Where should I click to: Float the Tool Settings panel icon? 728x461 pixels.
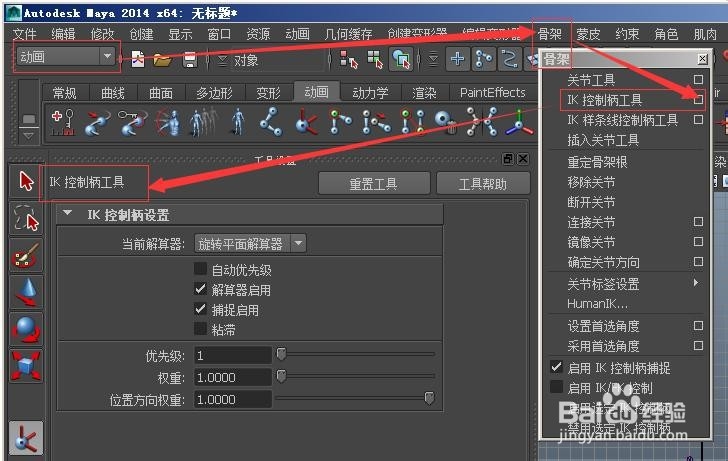pos(507,159)
